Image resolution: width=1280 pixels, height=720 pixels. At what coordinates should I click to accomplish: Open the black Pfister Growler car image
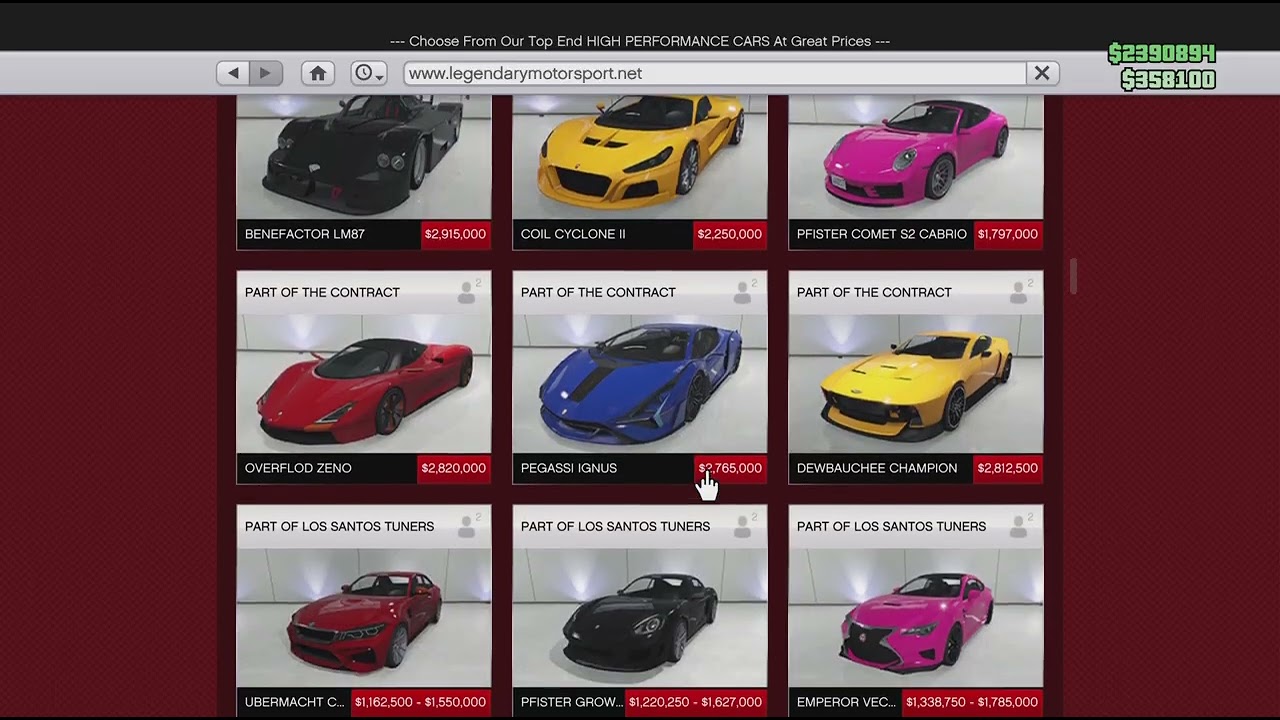tap(640, 618)
